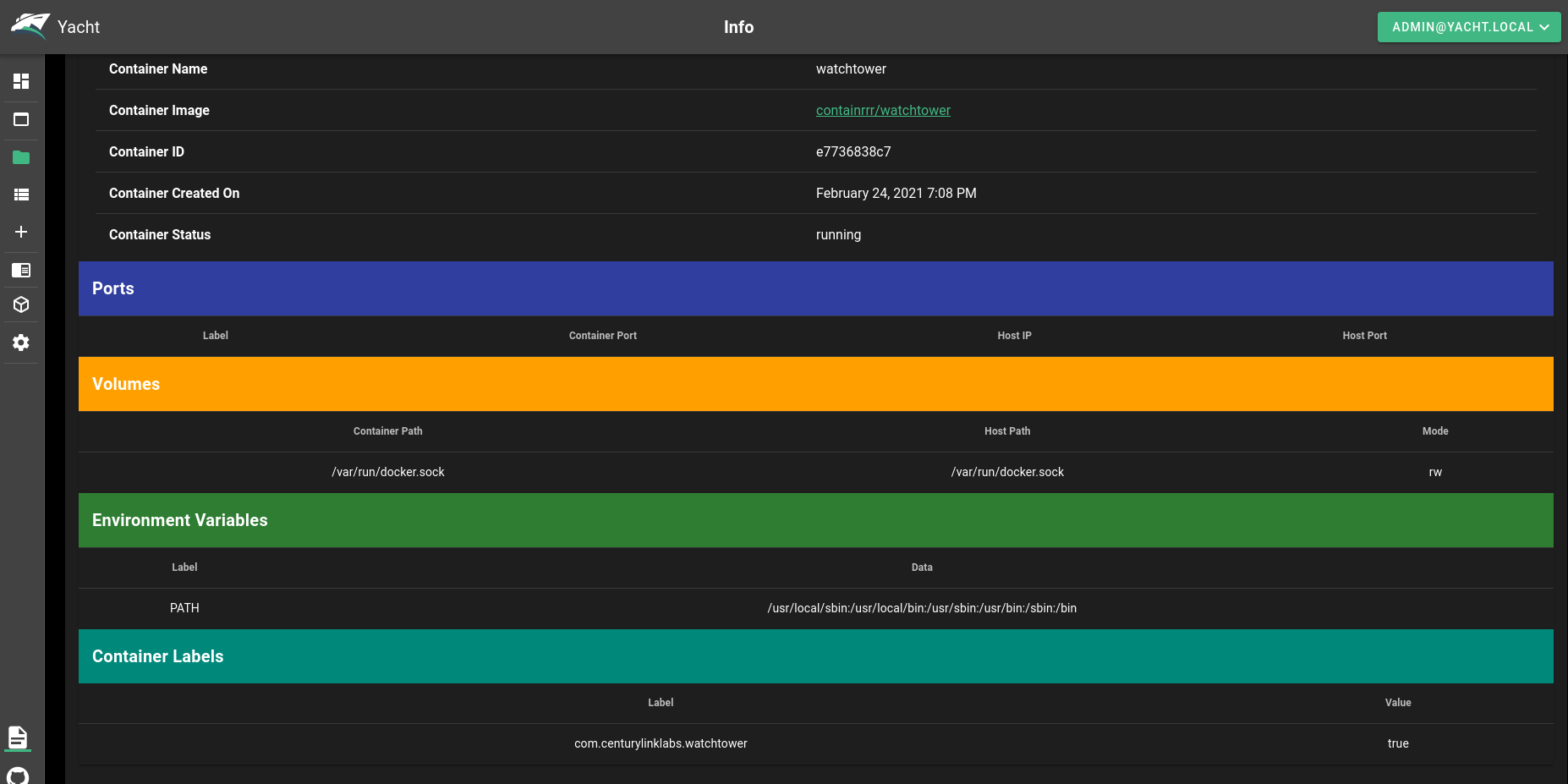
Task: Open the list view icon in the sidebar
Action: 21,195
